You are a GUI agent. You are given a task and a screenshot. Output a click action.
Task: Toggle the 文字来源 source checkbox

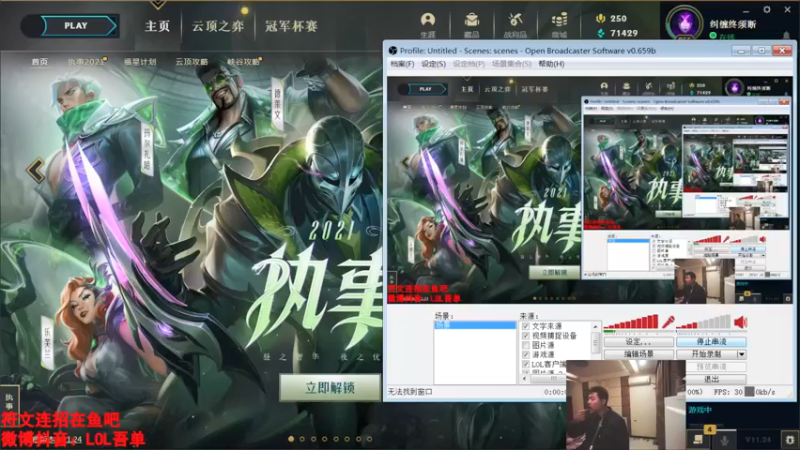(526, 326)
